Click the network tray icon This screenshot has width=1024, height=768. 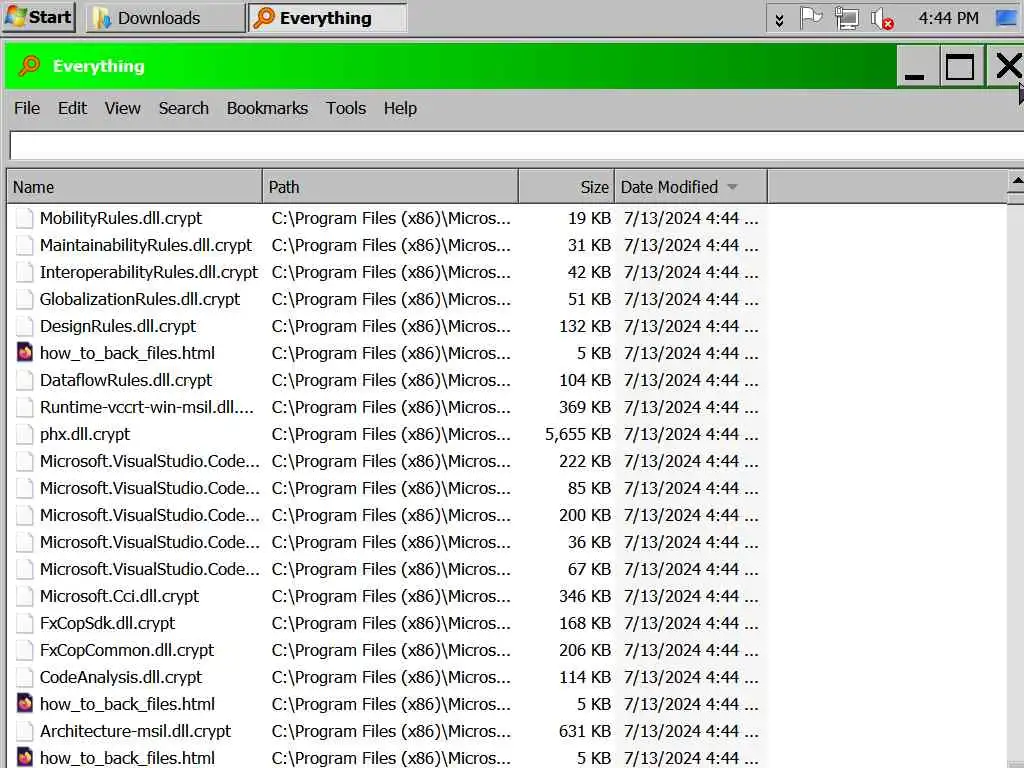pyautogui.click(x=846, y=18)
